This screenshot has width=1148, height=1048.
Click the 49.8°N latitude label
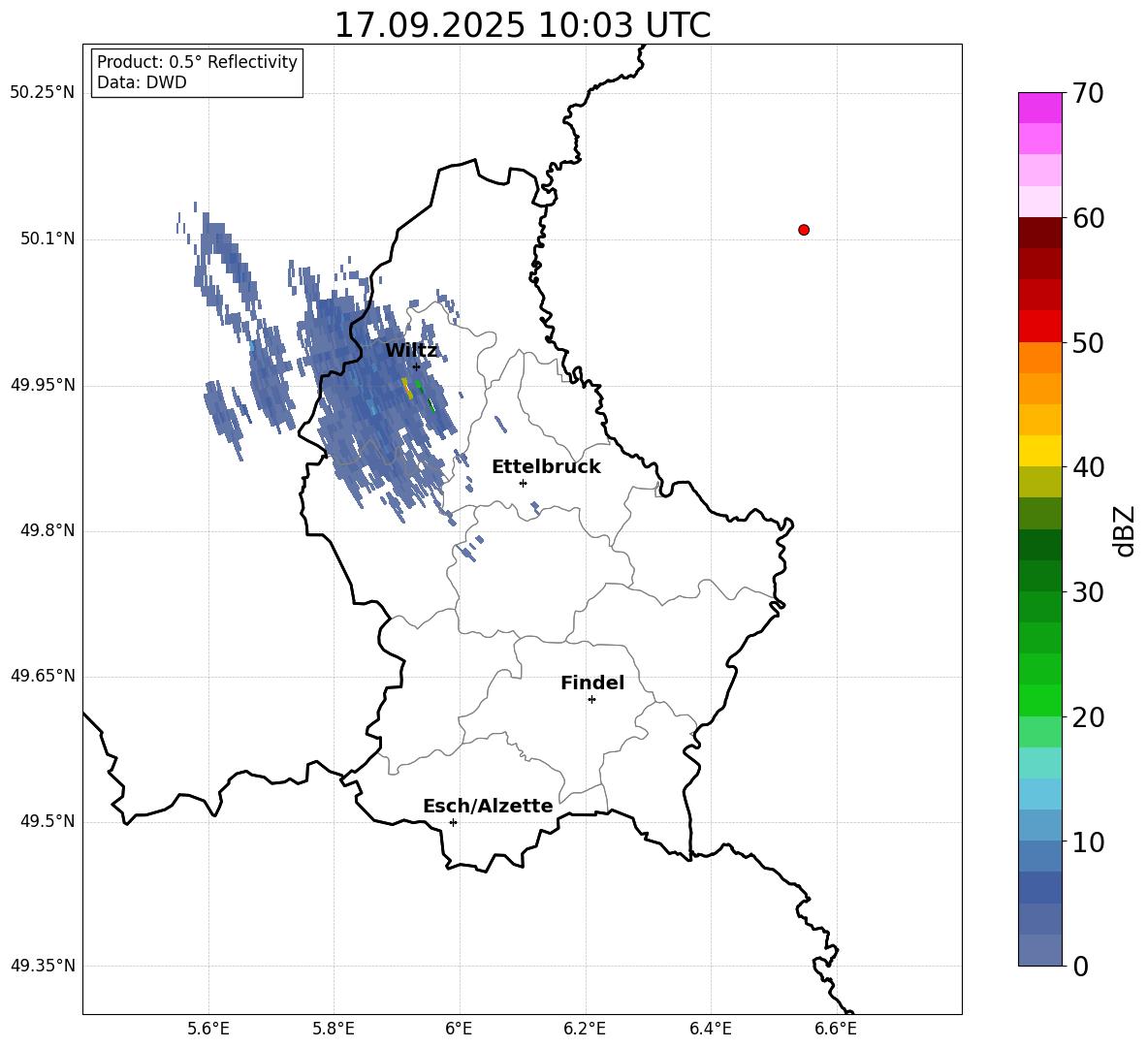coord(47,530)
